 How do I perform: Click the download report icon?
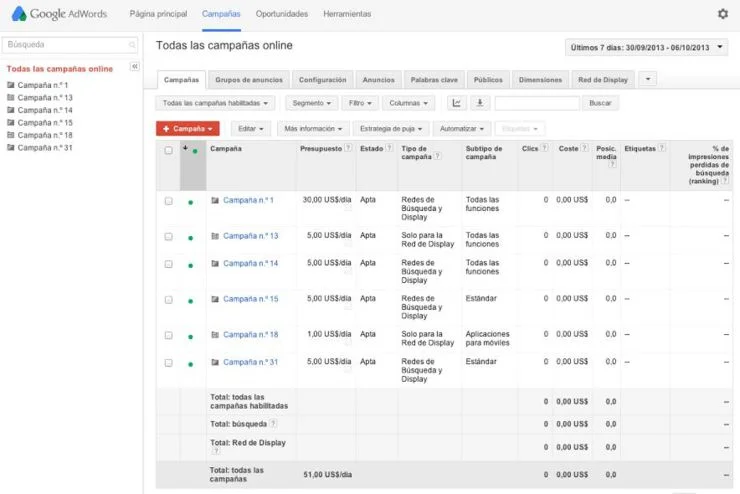click(479, 103)
